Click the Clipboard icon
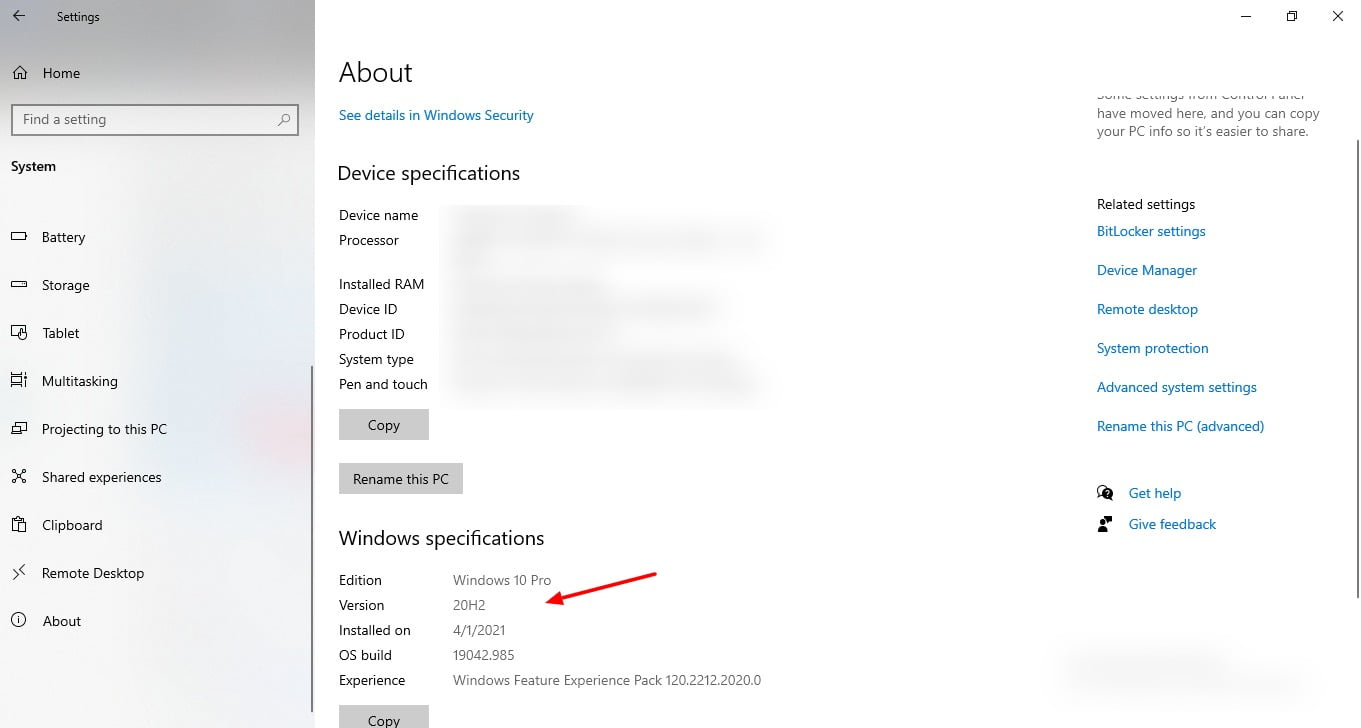The height and width of the screenshot is (728, 1361). (x=19, y=525)
